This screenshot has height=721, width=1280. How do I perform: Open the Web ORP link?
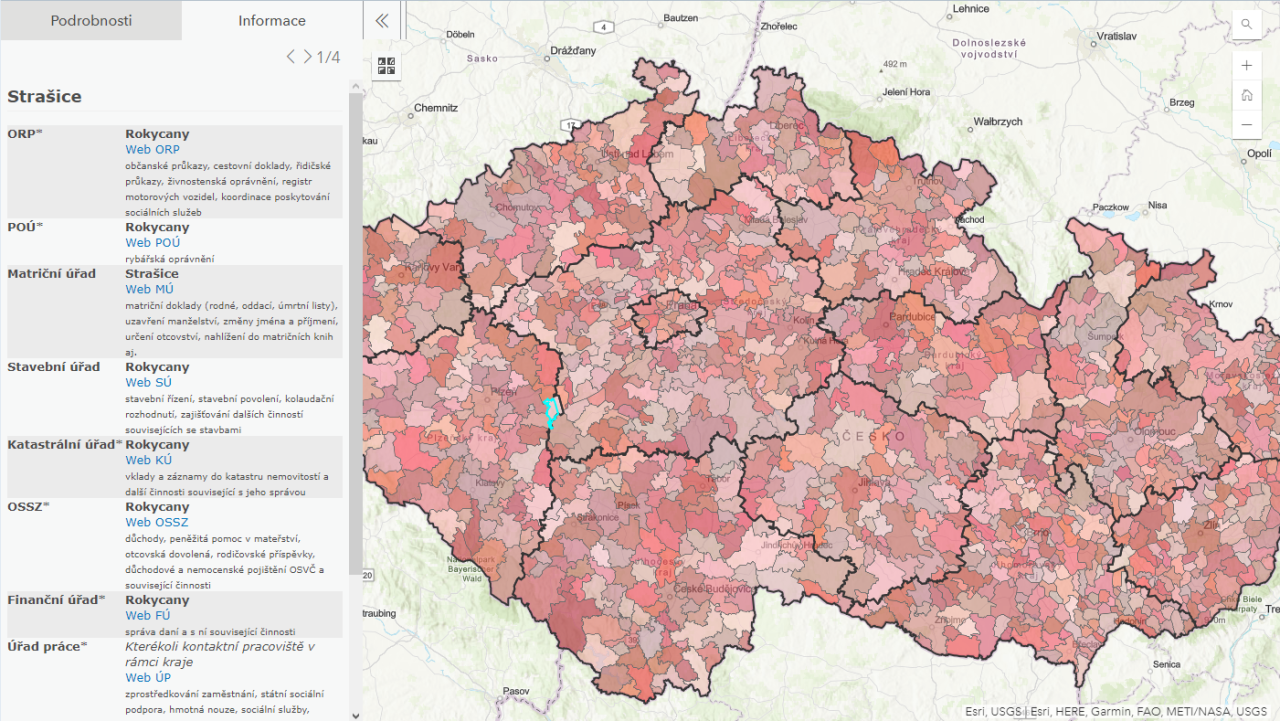152,149
